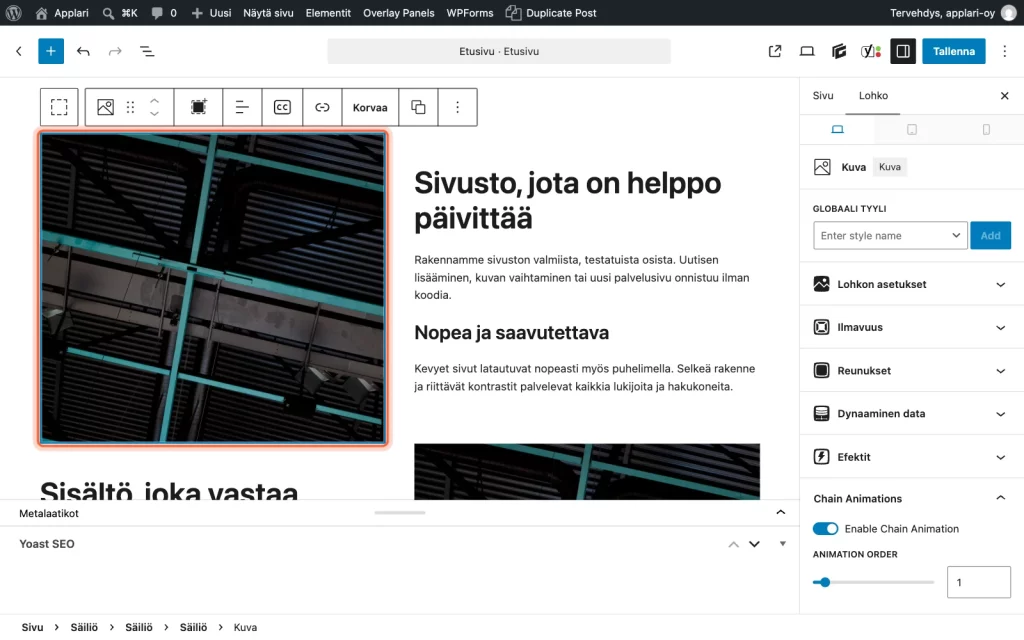Switch to the Lohko sidebar tab
This screenshot has width=1024, height=640.
pos(873,95)
